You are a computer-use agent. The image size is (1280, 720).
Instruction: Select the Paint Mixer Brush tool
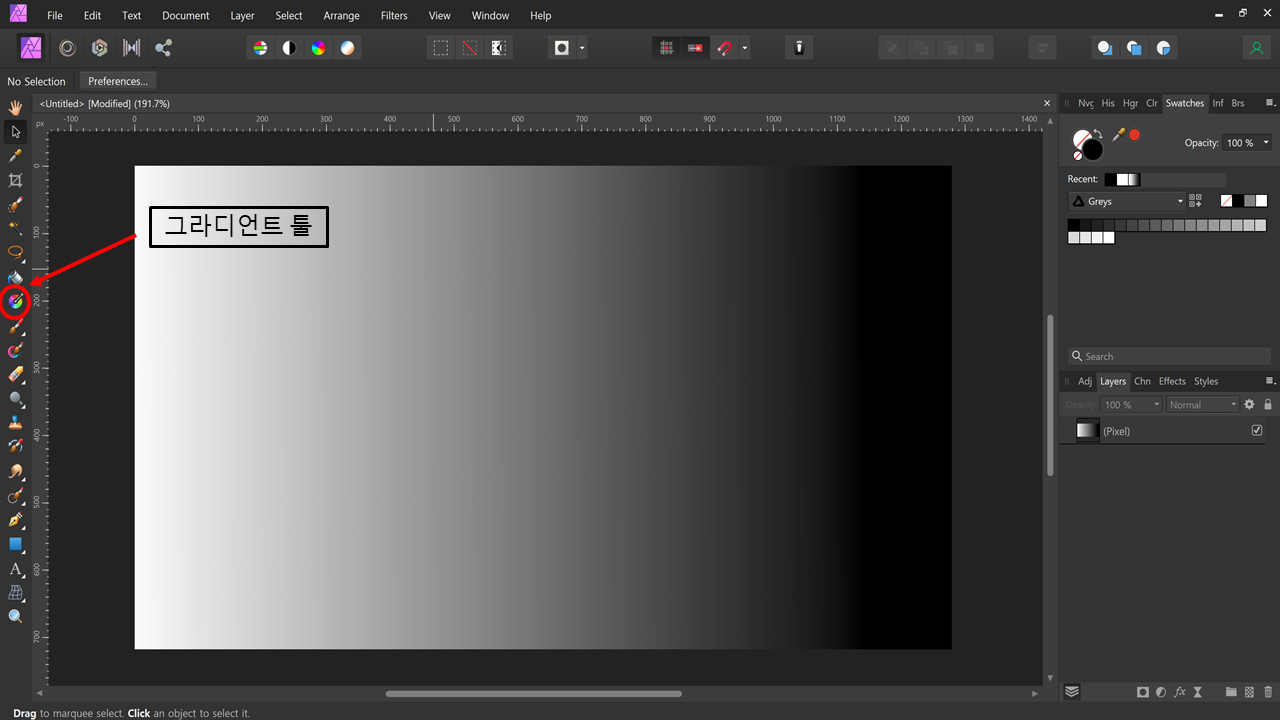click(15, 350)
